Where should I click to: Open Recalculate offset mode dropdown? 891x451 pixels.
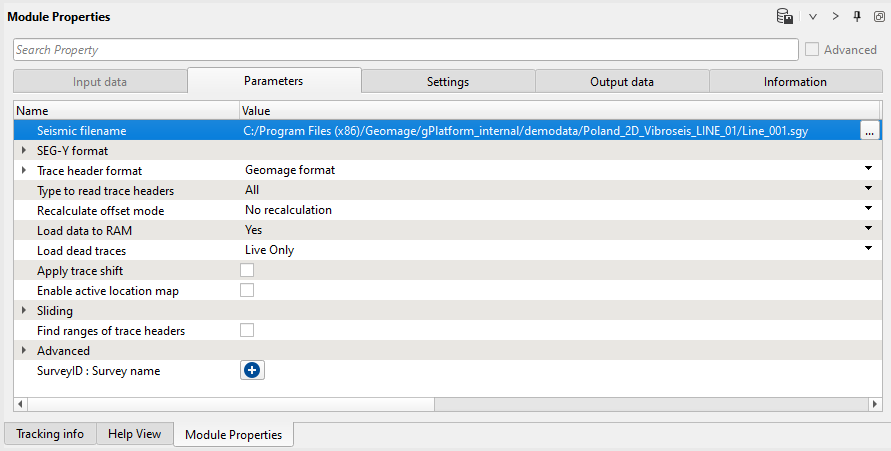point(869,210)
